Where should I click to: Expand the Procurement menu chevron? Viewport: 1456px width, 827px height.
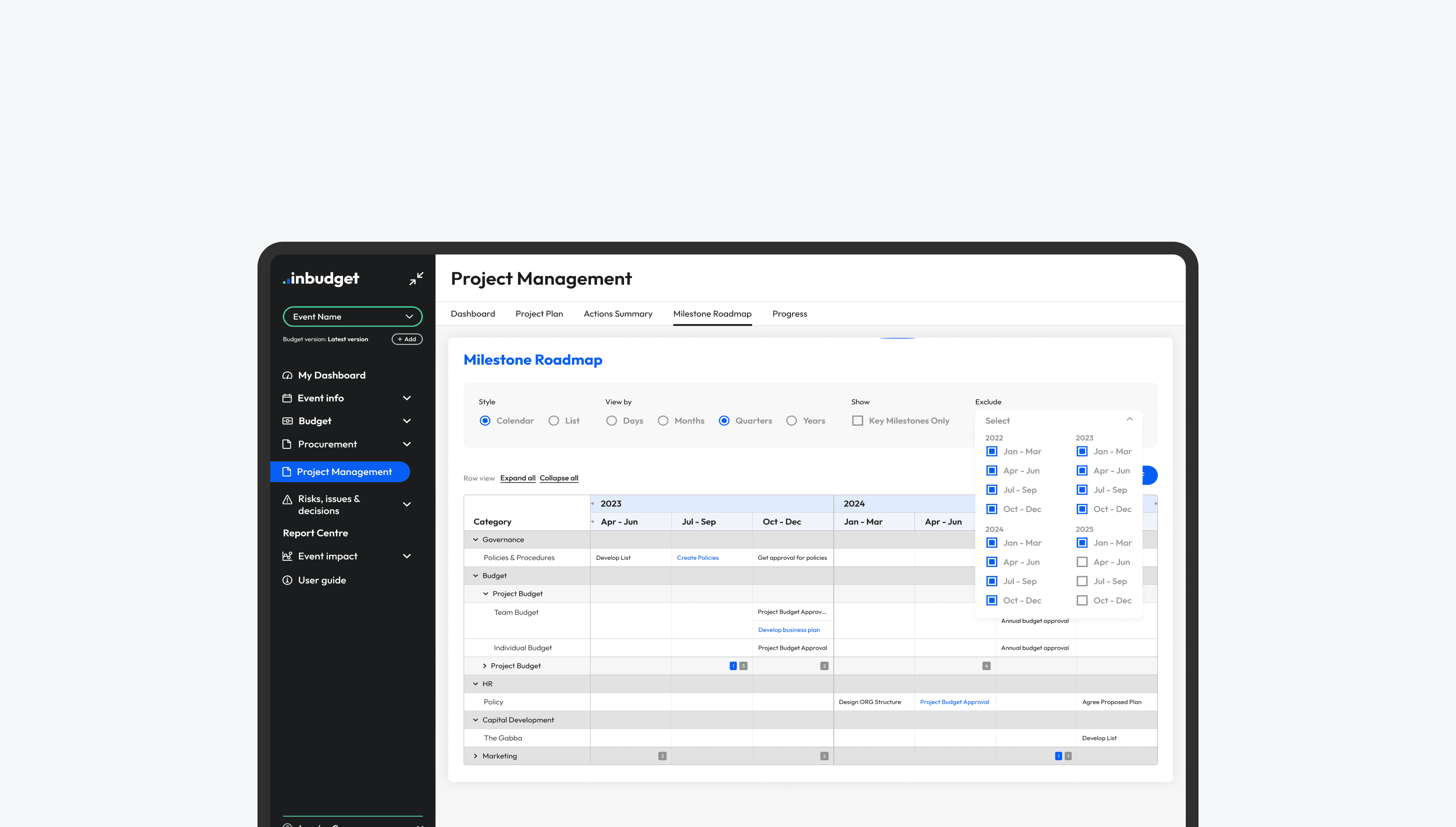(x=406, y=444)
